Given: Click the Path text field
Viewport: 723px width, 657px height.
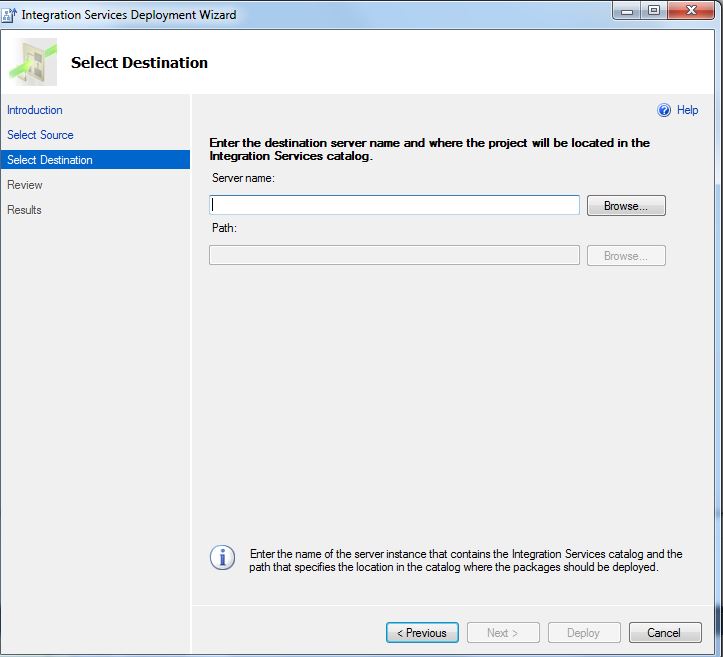Looking at the screenshot, I should coord(394,255).
